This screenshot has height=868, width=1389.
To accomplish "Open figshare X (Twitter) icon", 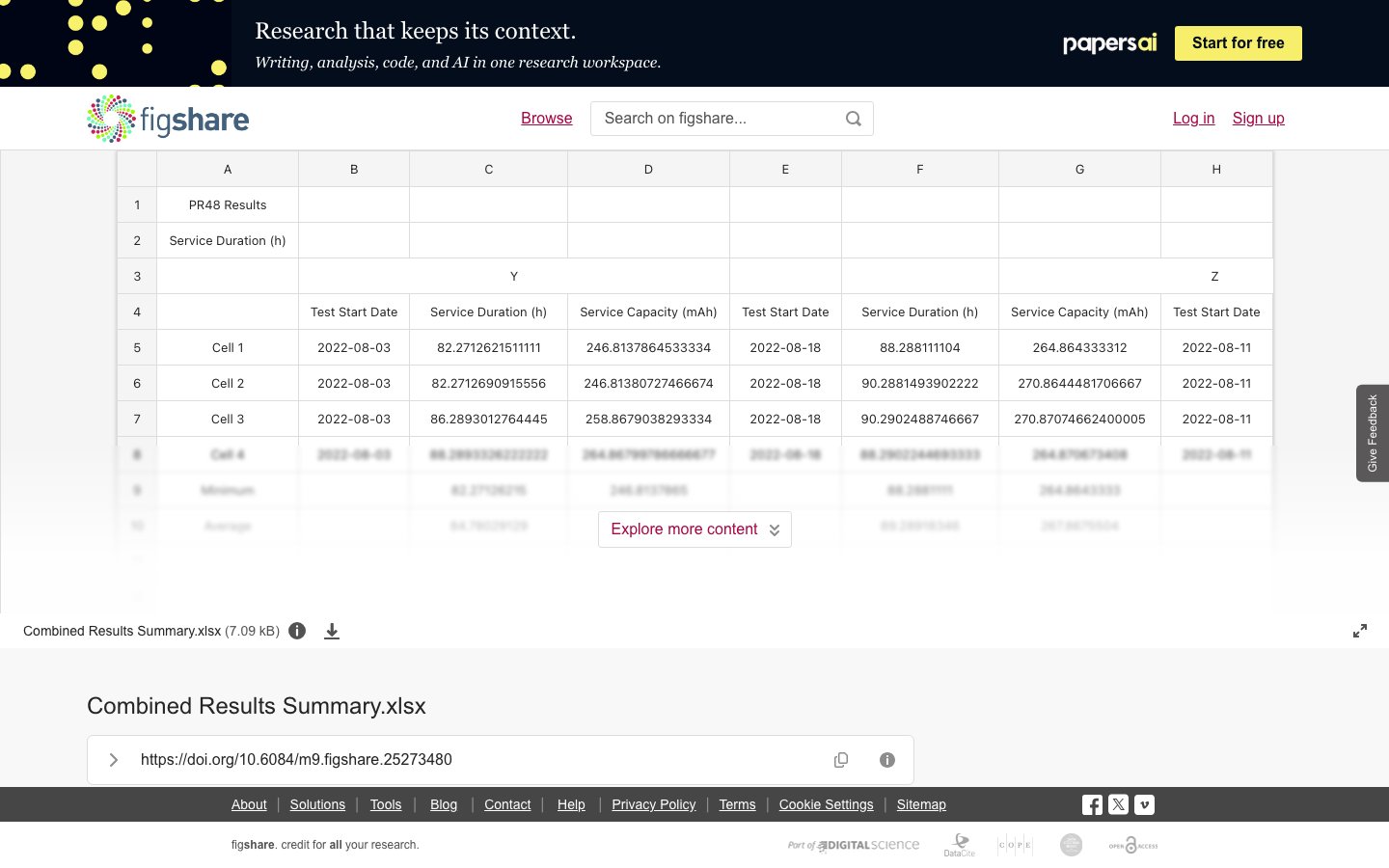I will [1118, 804].
